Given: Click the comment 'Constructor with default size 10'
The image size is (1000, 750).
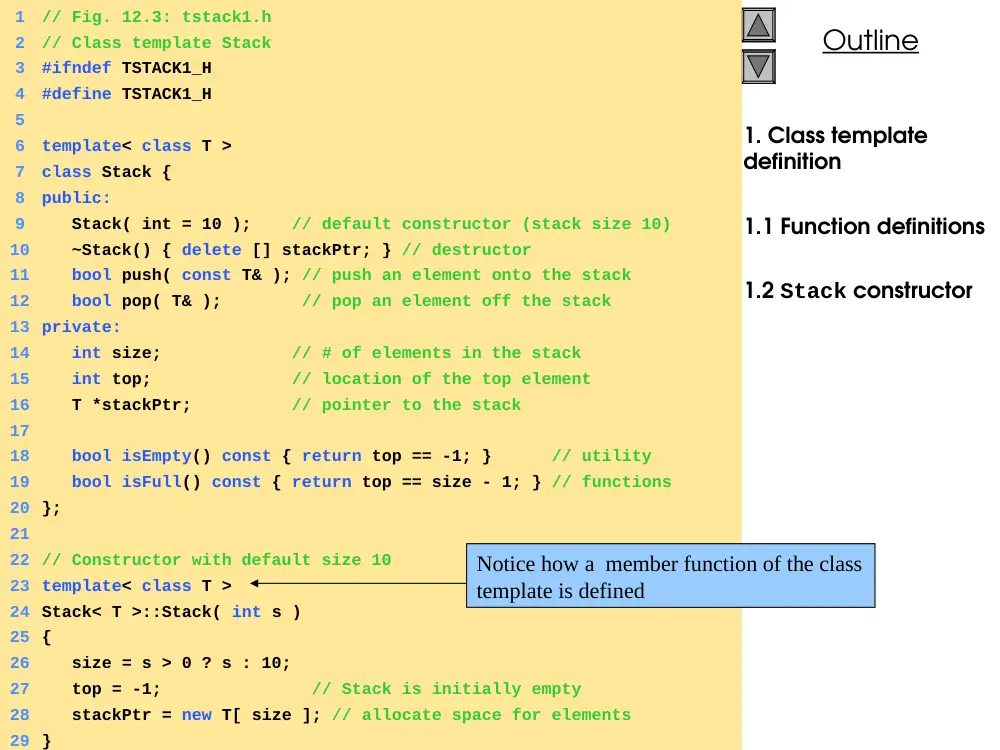Looking at the screenshot, I should point(231,559).
